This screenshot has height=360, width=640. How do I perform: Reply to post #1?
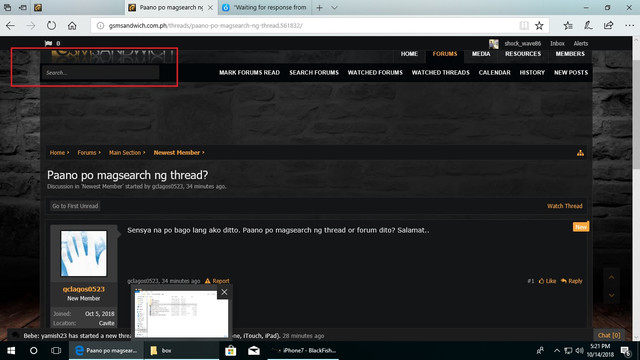(571, 281)
